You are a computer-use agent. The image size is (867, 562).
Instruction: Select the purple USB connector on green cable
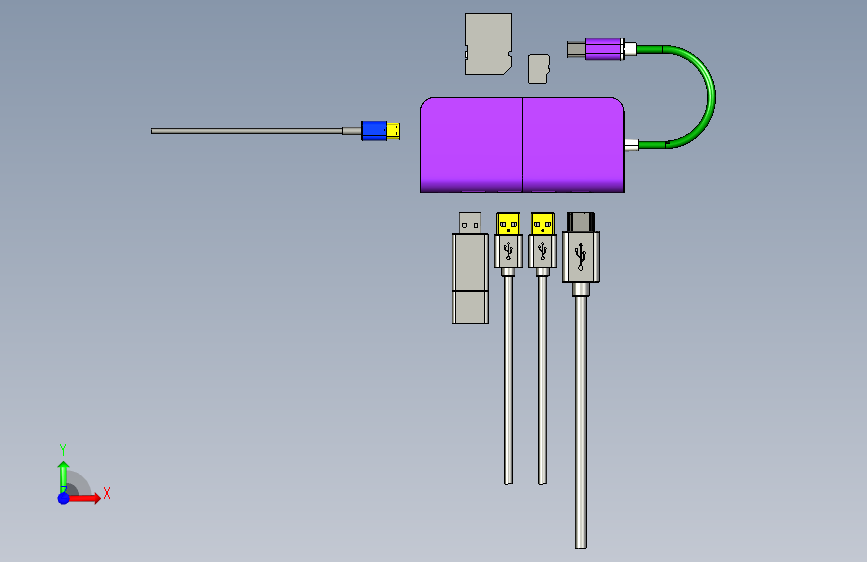603,49
